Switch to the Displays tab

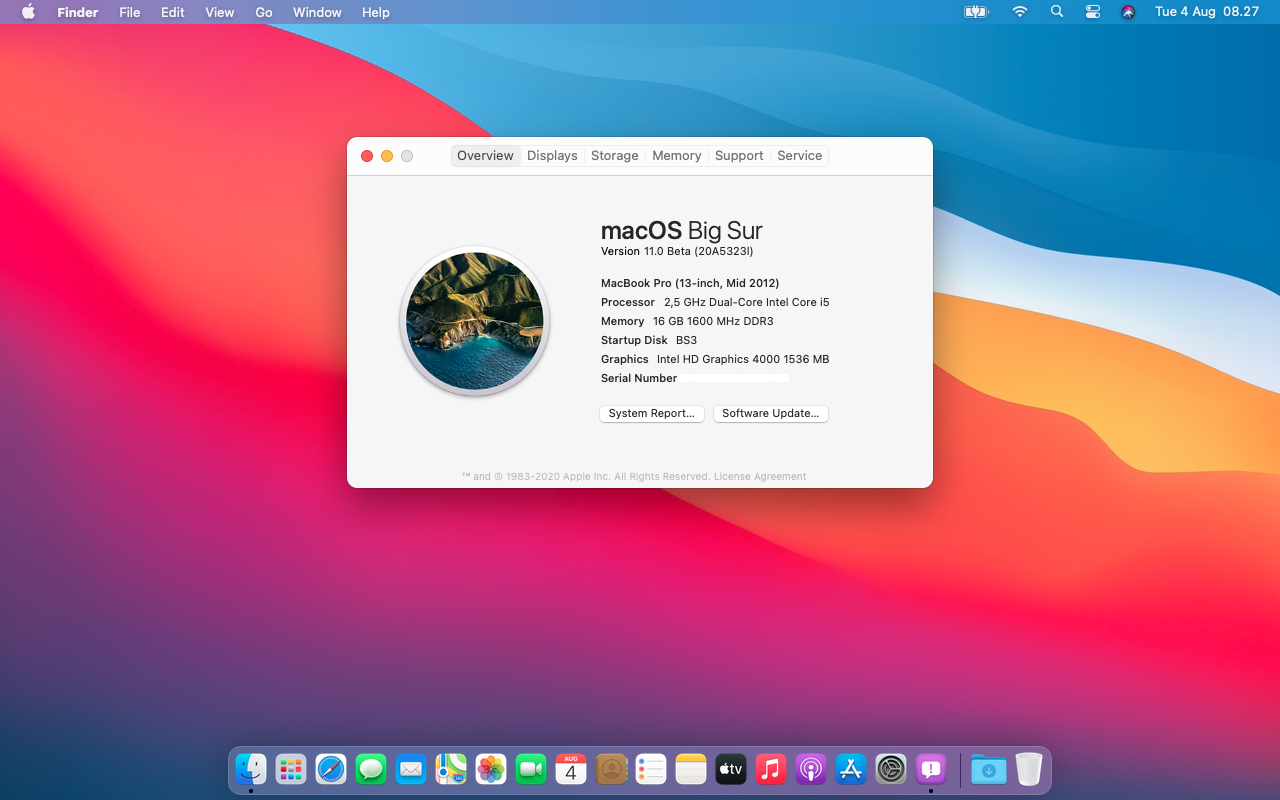coord(552,155)
